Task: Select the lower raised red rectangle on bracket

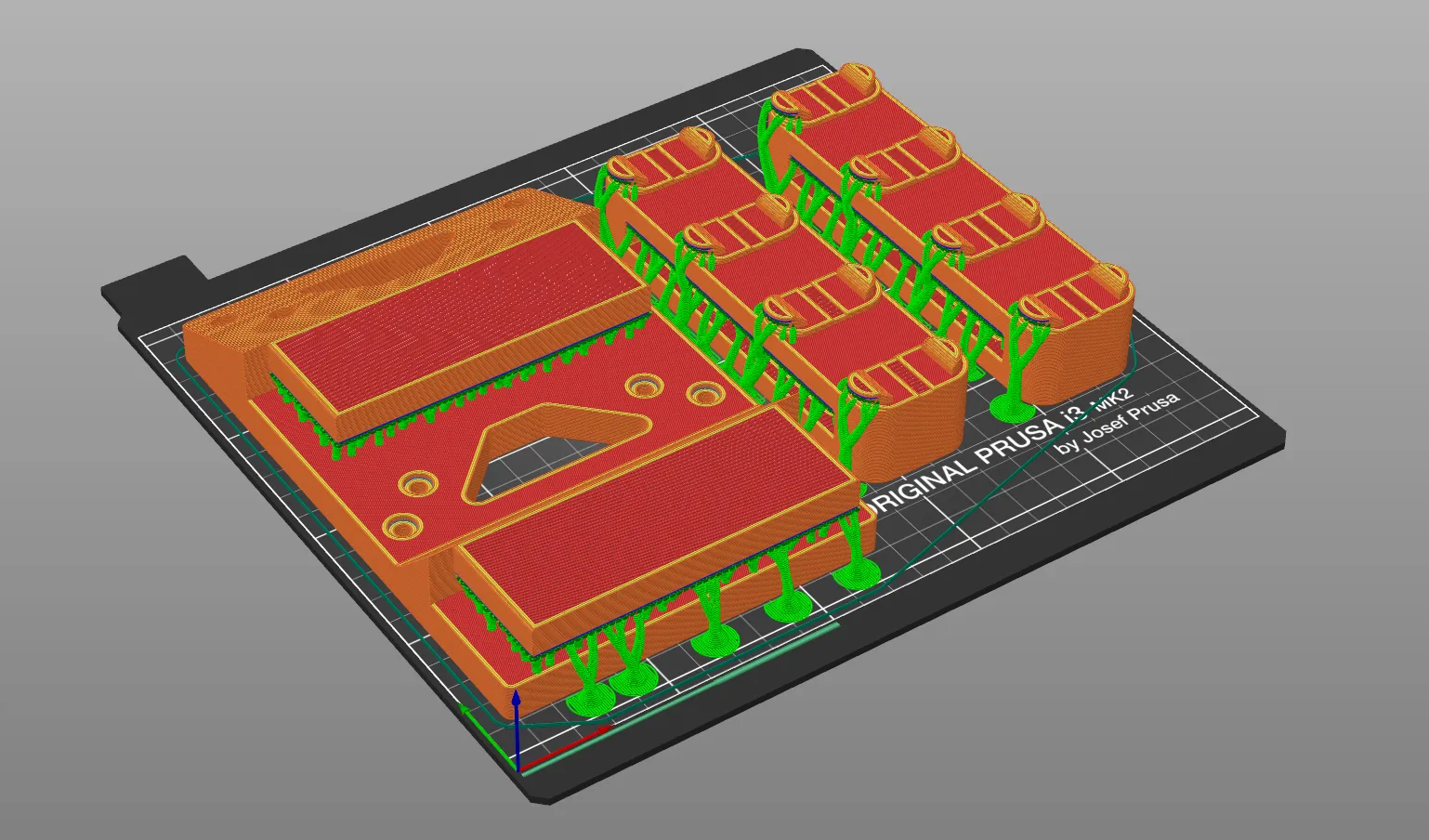Action: coord(650,520)
